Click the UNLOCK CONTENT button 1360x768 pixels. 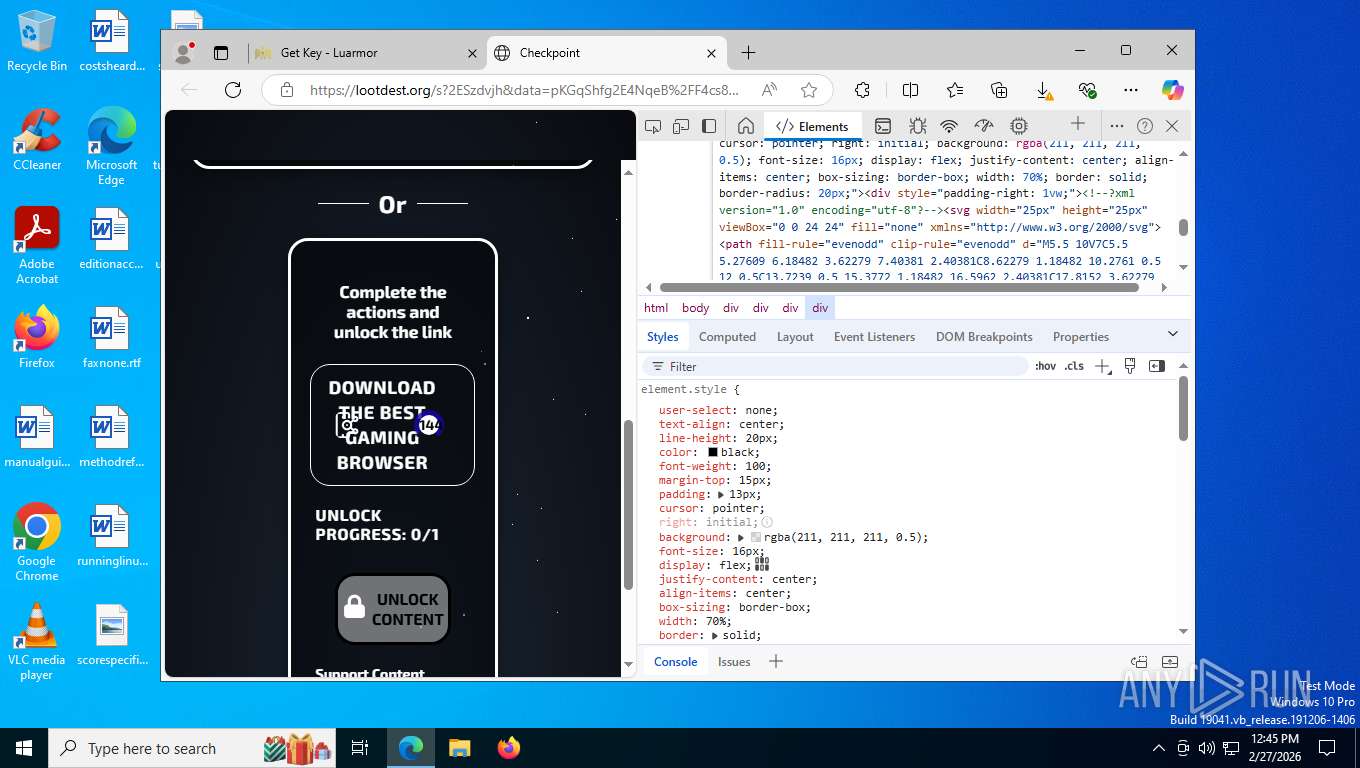click(393, 608)
